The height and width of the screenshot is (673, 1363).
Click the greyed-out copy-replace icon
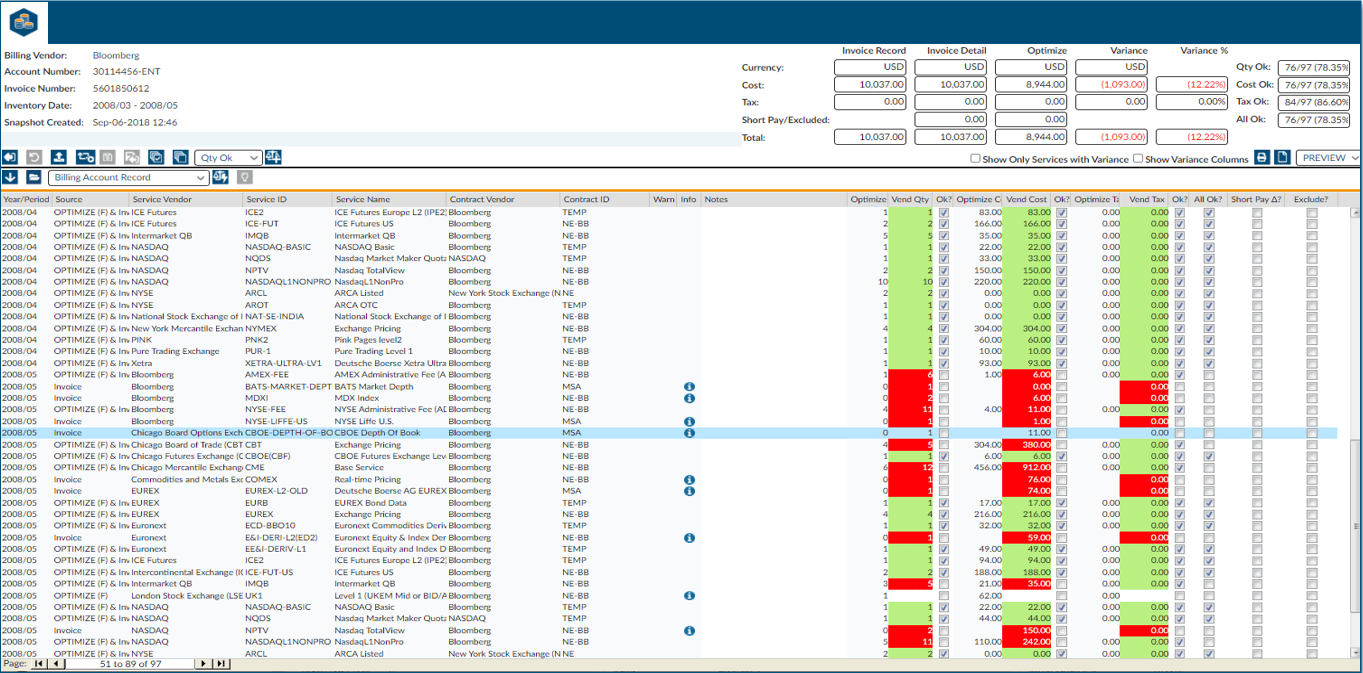pyautogui.click(x=131, y=157)
